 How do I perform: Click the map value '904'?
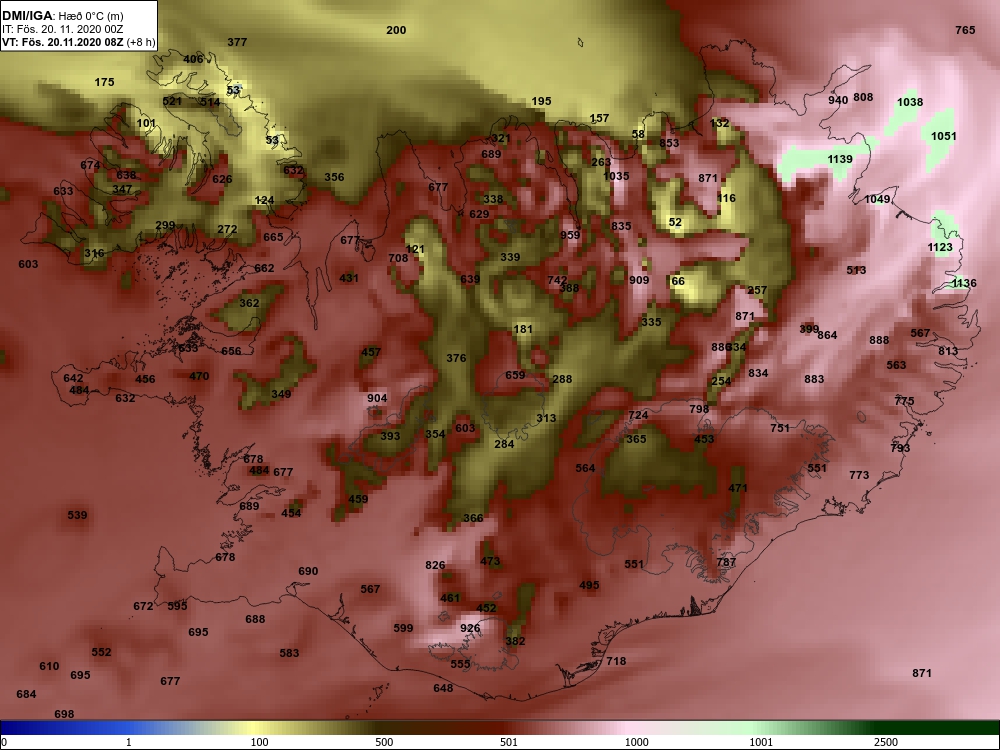[x=377, y=398]
